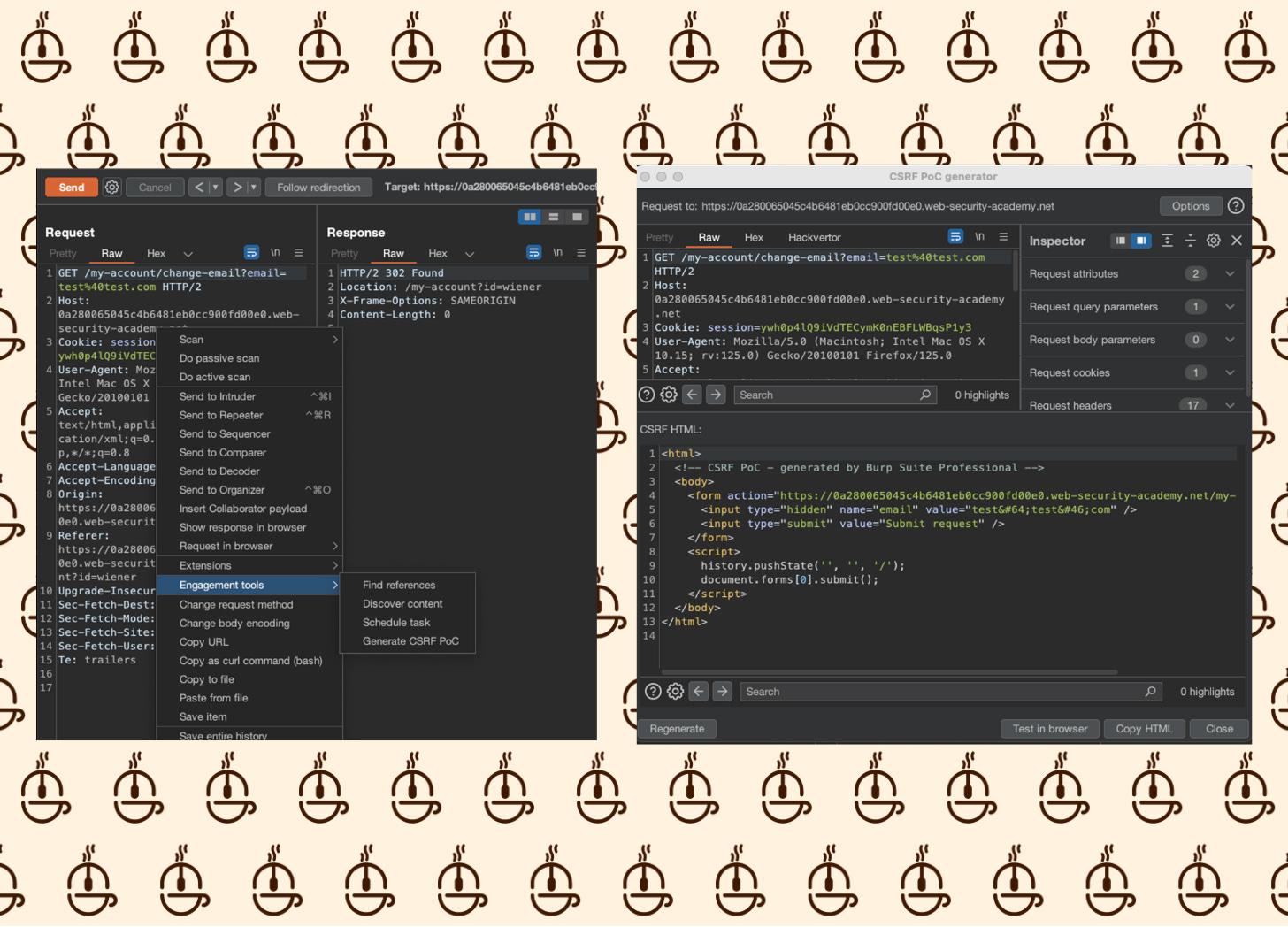The height and width of the screenshot is (927, 1288).
Task: Switch Request panel to Hex tab
Action: click(156, 254)
